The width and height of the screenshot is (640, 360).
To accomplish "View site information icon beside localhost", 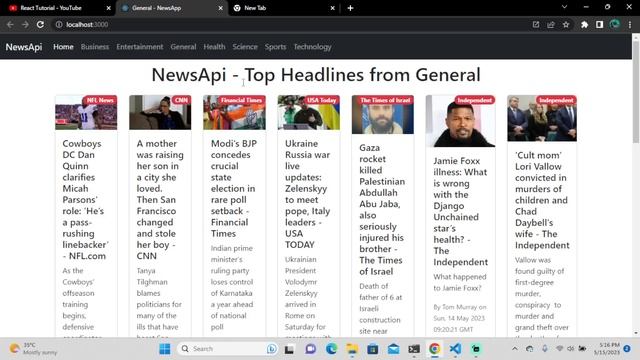I will pyautogui.click(x=59, y=24).
